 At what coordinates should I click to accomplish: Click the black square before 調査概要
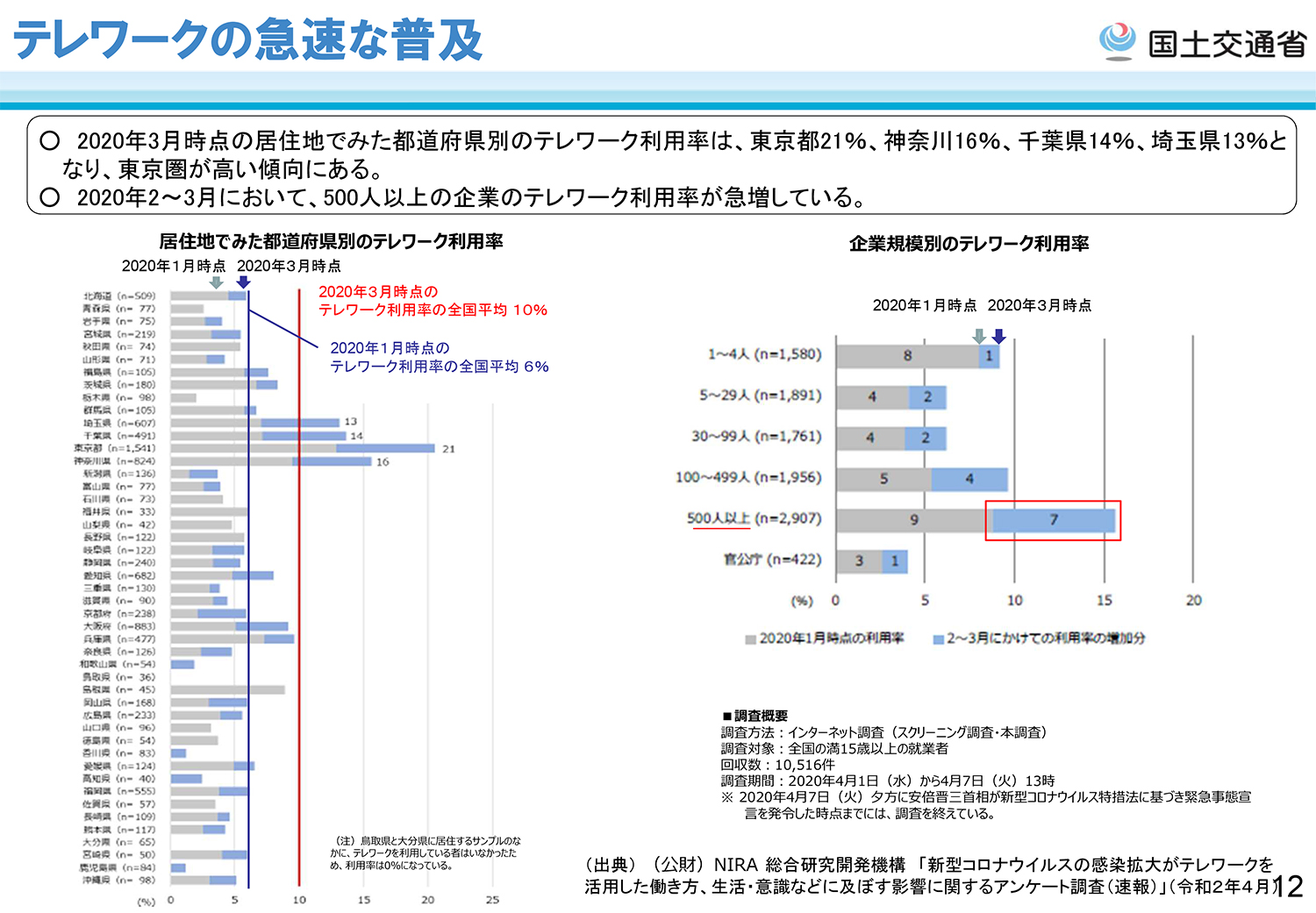point(726,717)
